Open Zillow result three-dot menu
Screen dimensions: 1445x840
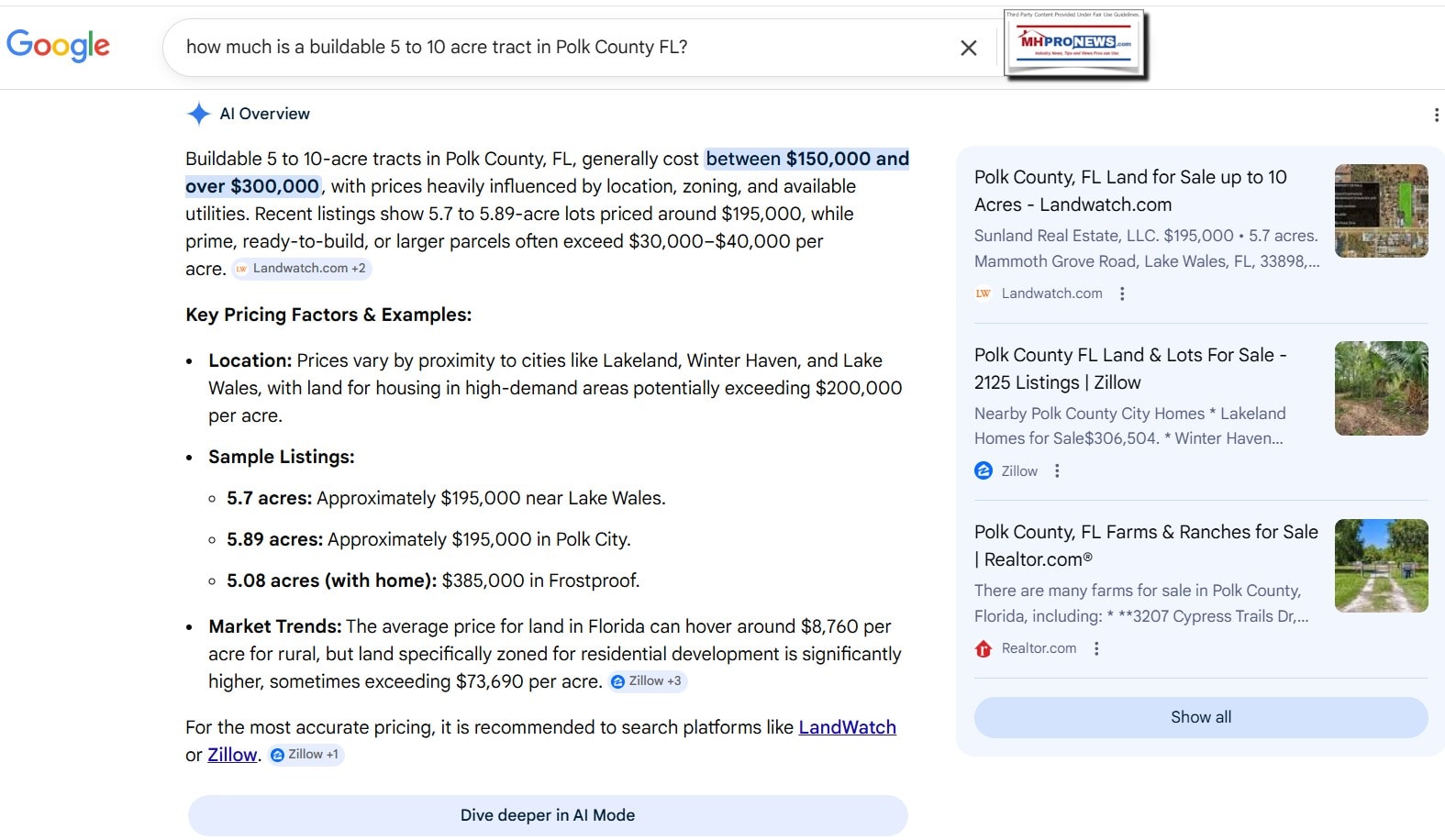[1057, 470]
